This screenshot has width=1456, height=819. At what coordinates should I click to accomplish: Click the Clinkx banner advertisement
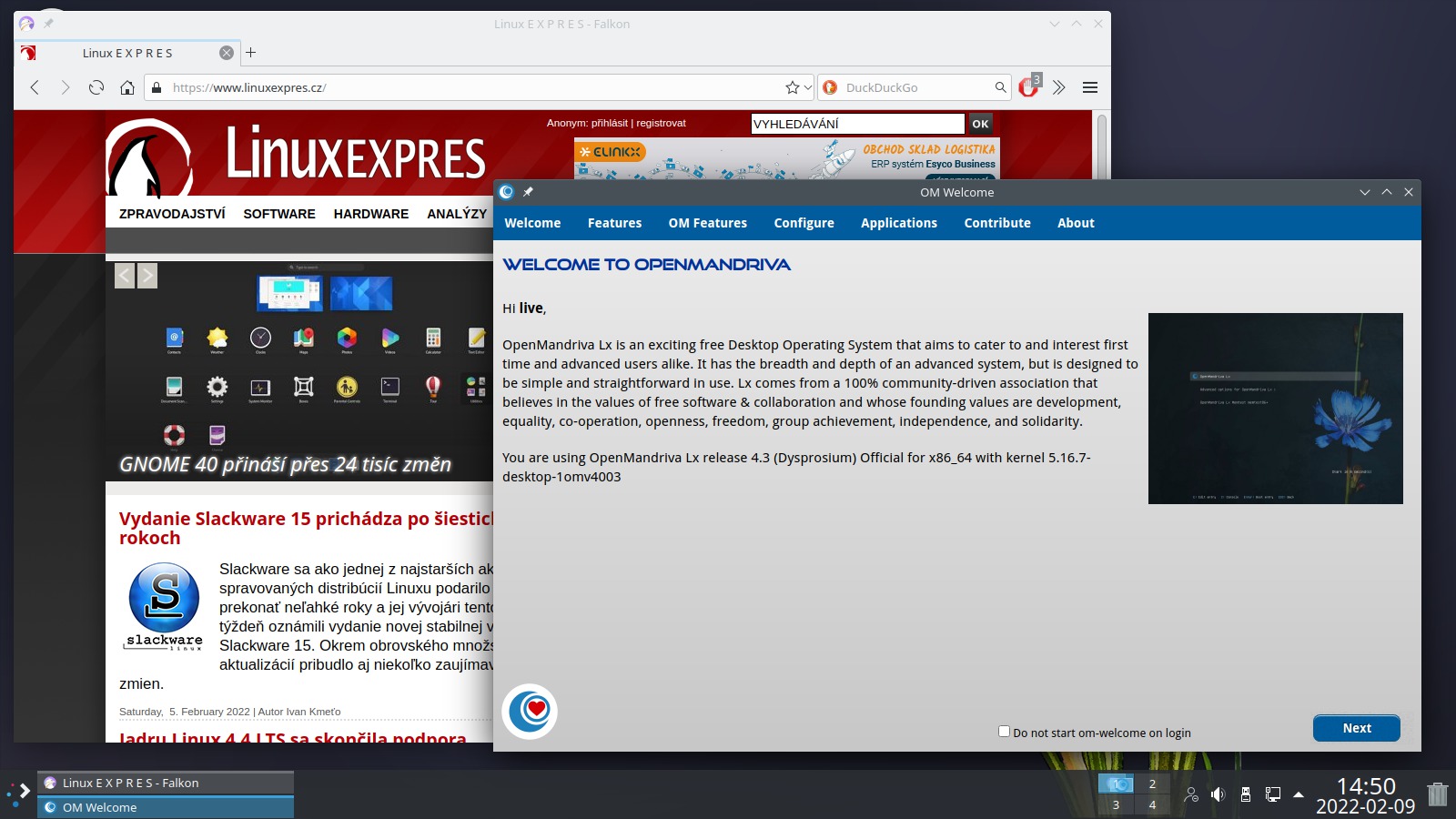coord(787,158)
